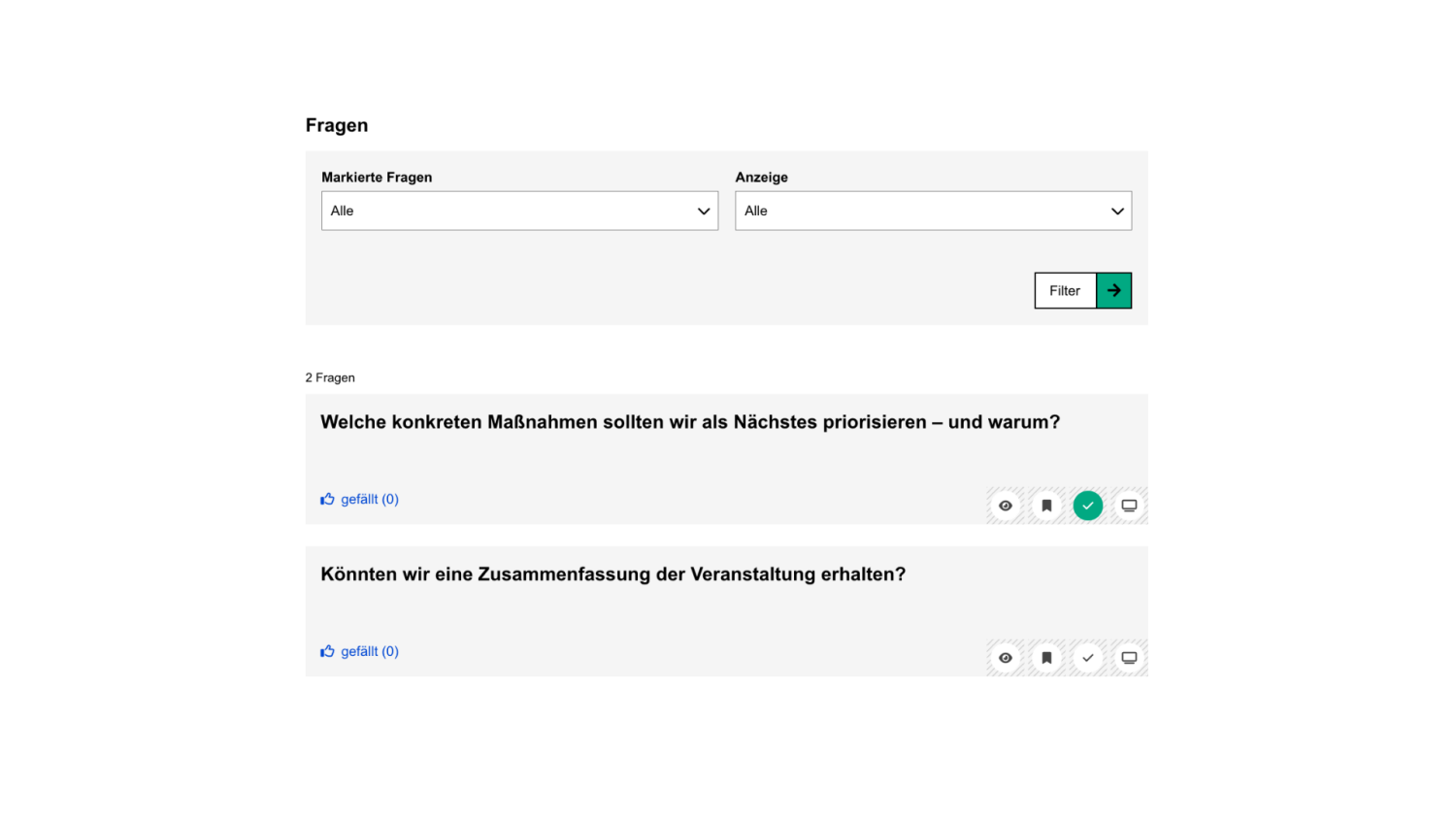Viewport: 1456px width, 819px height.
Task: Present the Zusammenfassung question on screen
Action: pyautogui.click(x=1129, y=657)
